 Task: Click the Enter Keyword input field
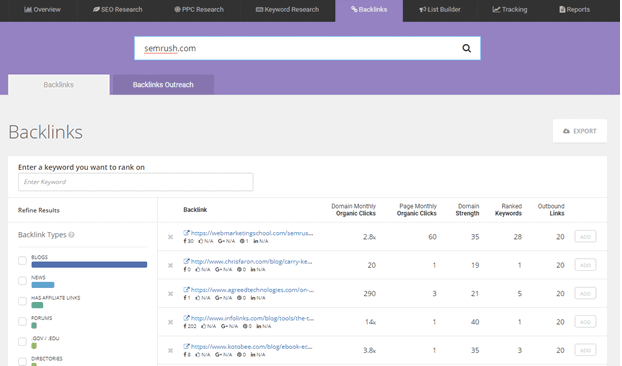click(x=136, y=182)
